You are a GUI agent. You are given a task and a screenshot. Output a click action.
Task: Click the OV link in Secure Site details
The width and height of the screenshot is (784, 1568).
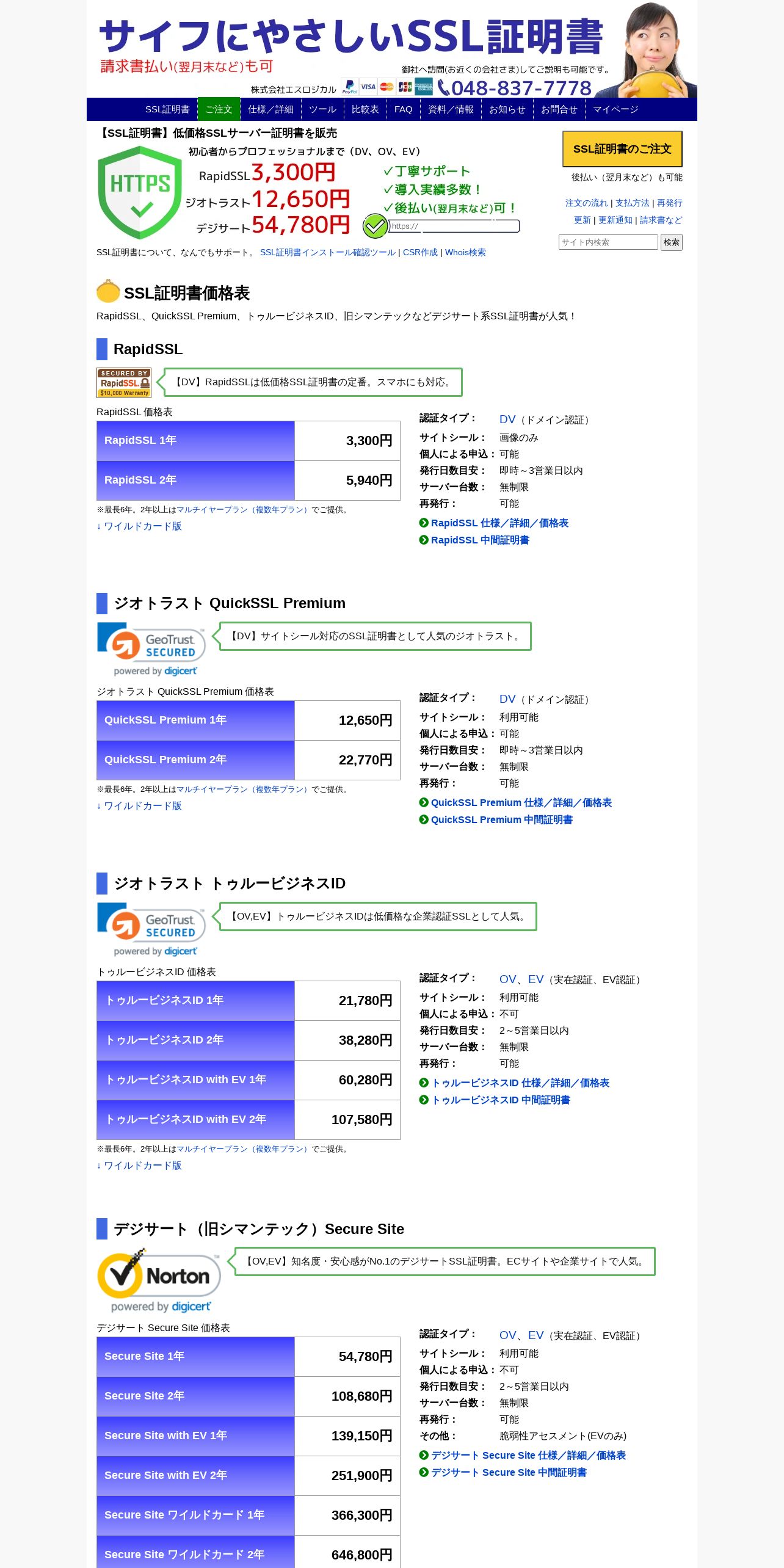pos(507,1335)
